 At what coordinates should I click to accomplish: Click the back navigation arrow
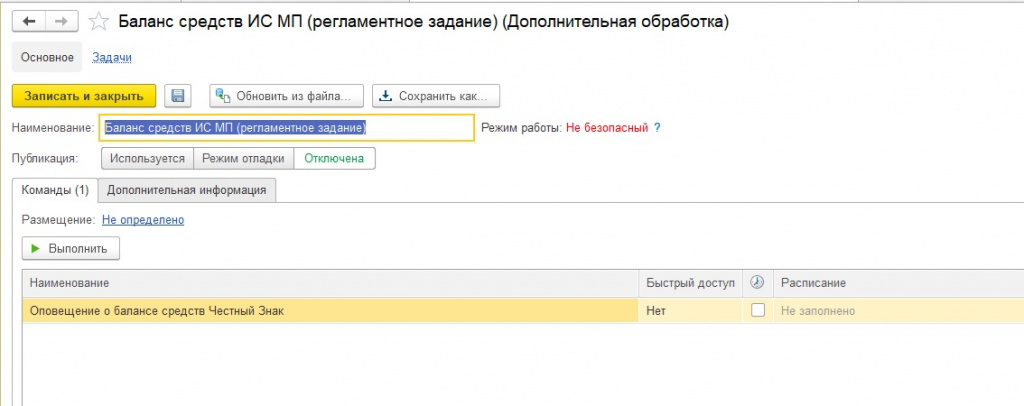tap(29, 20)
